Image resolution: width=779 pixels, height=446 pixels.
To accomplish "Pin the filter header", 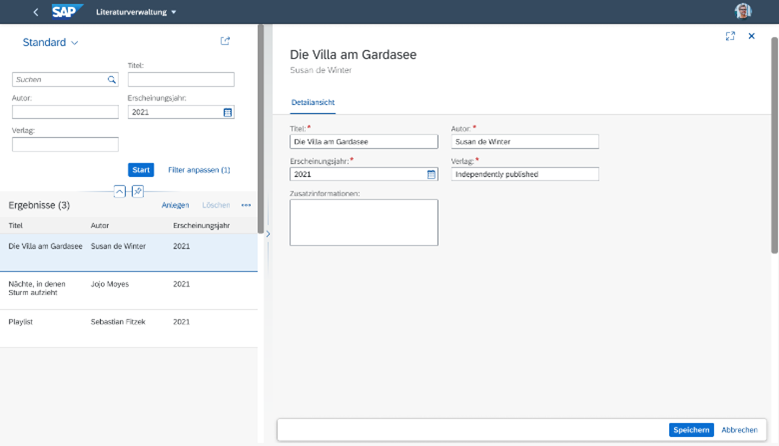I will point(138,191).
